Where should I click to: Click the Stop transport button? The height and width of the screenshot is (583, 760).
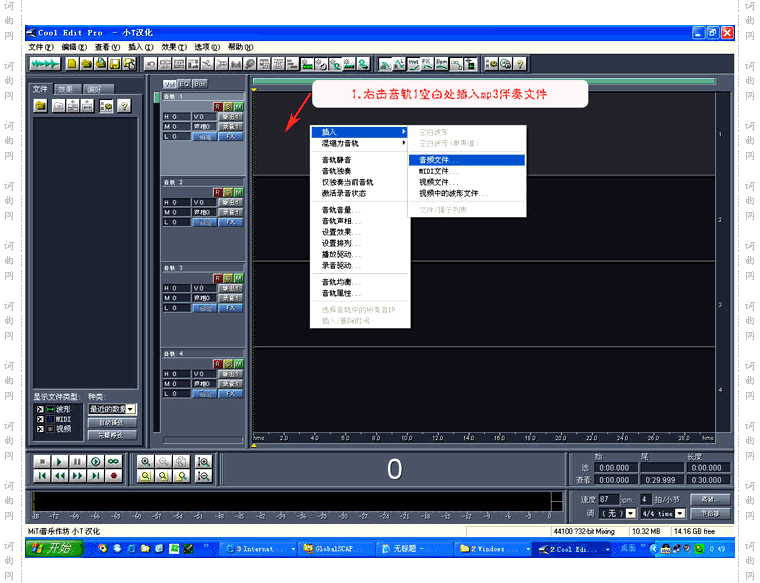(x=42, y=462)
